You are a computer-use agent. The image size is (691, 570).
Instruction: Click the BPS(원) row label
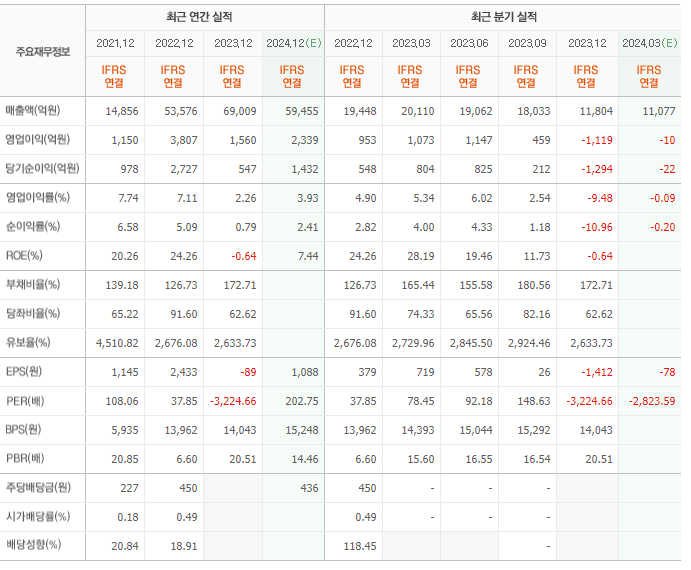23,430
